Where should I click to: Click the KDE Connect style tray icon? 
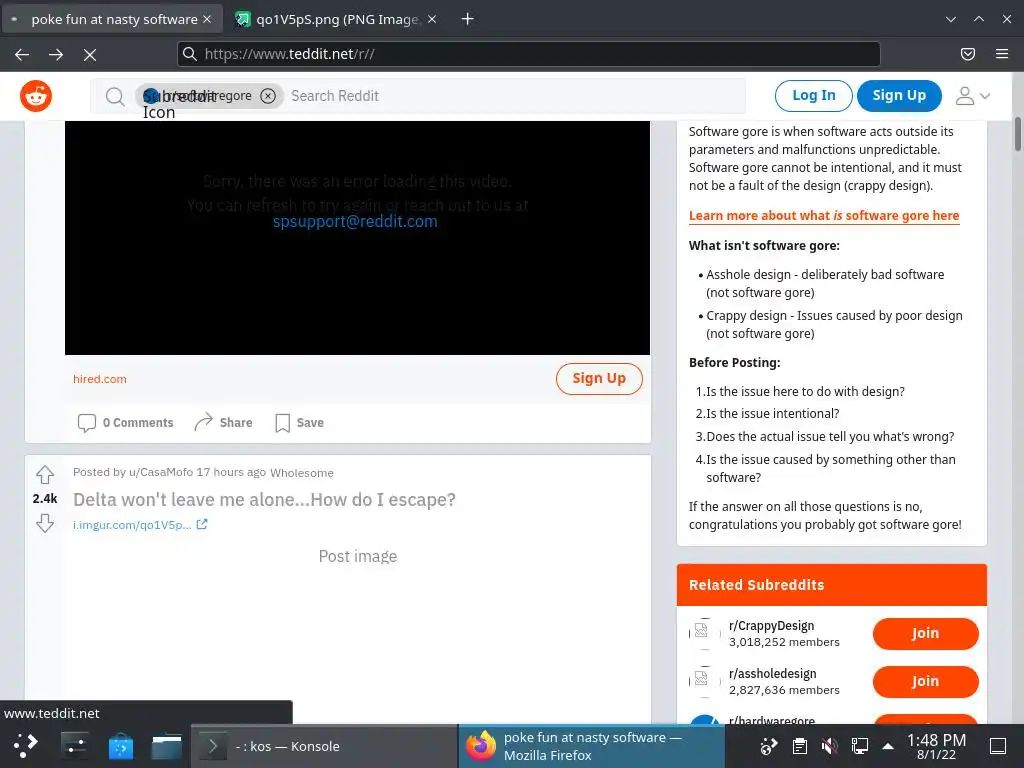[769, 746]
